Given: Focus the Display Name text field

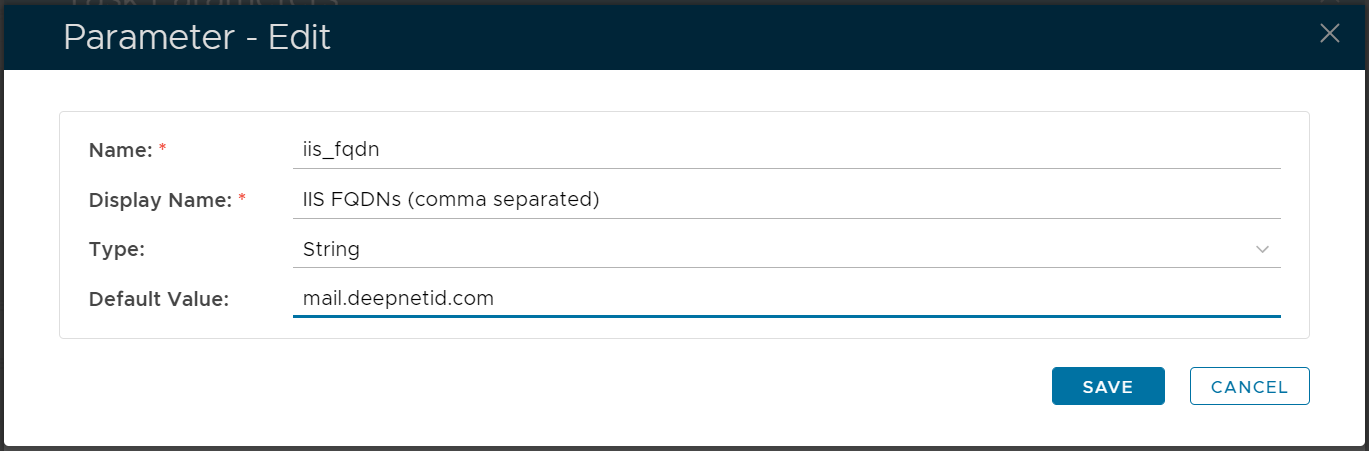Looking at the screenshot, I should coord(786,199).
